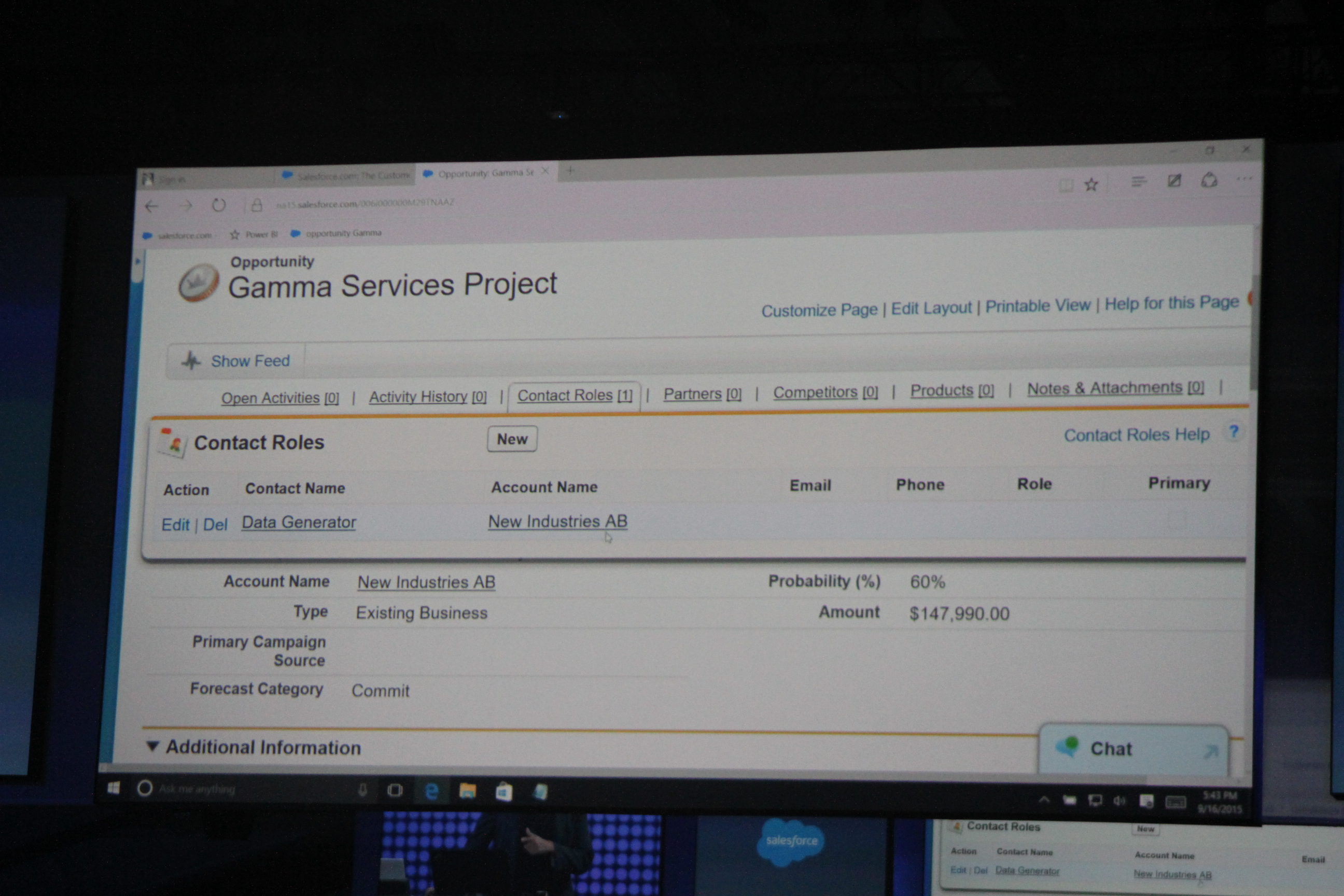Open File Explorer from the taskbar
The width and height of the screenshot is (1344, 896).
[467, 791]
